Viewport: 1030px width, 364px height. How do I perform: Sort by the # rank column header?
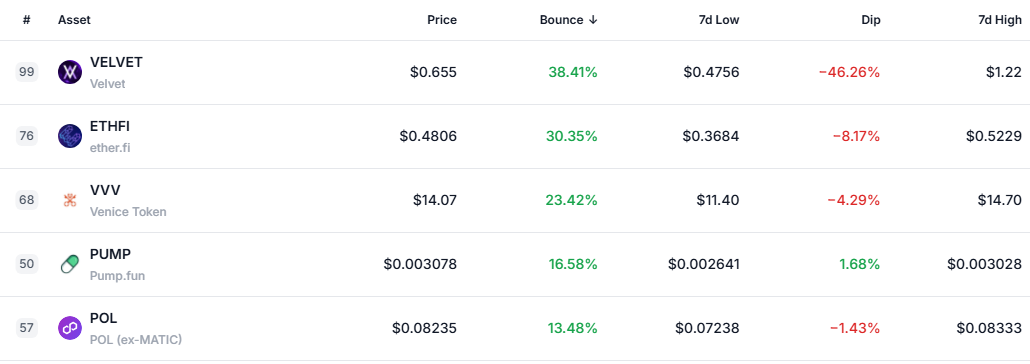click(26, 20)
